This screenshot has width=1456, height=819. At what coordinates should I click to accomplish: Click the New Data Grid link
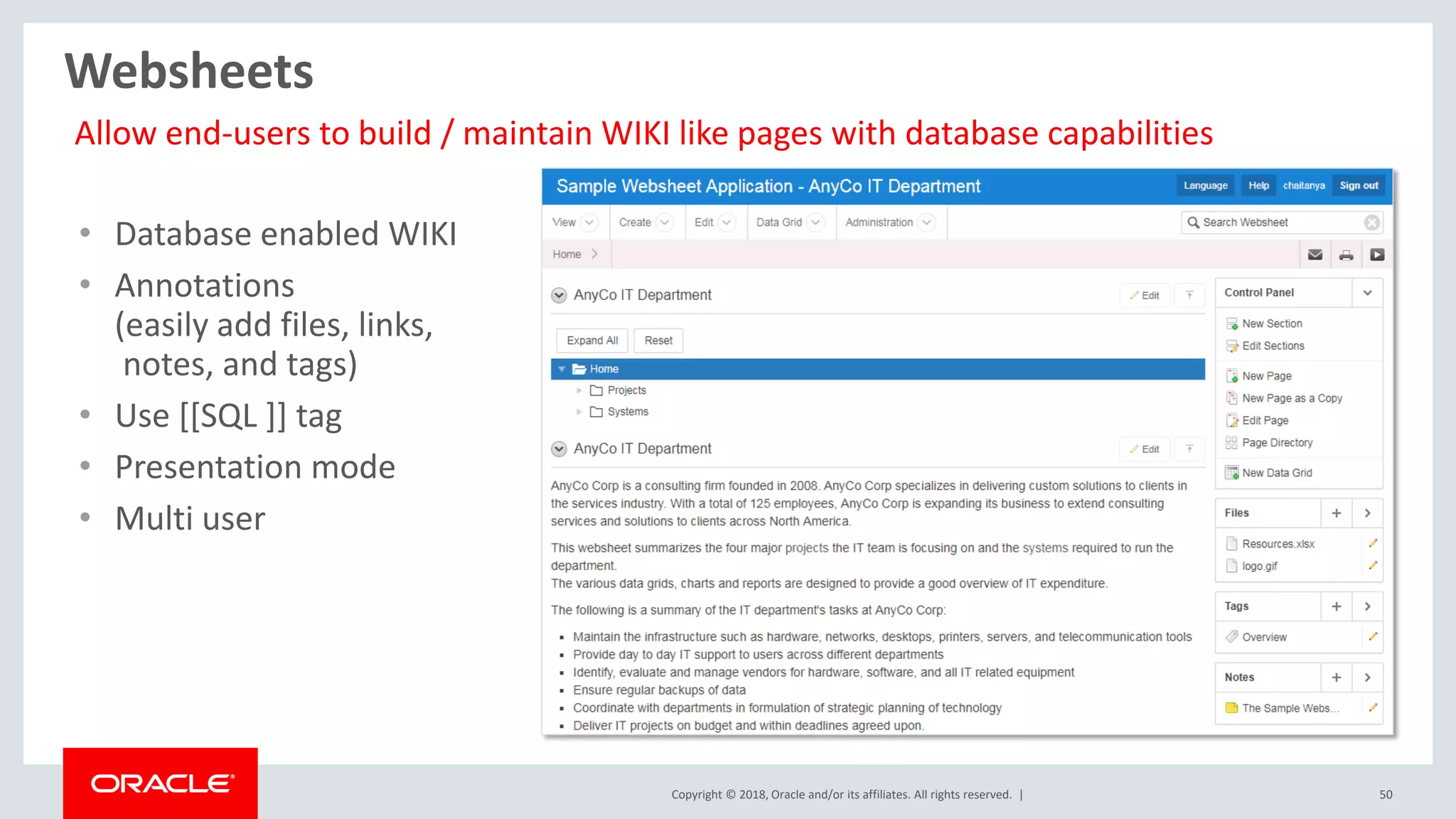pos(1277,473)
